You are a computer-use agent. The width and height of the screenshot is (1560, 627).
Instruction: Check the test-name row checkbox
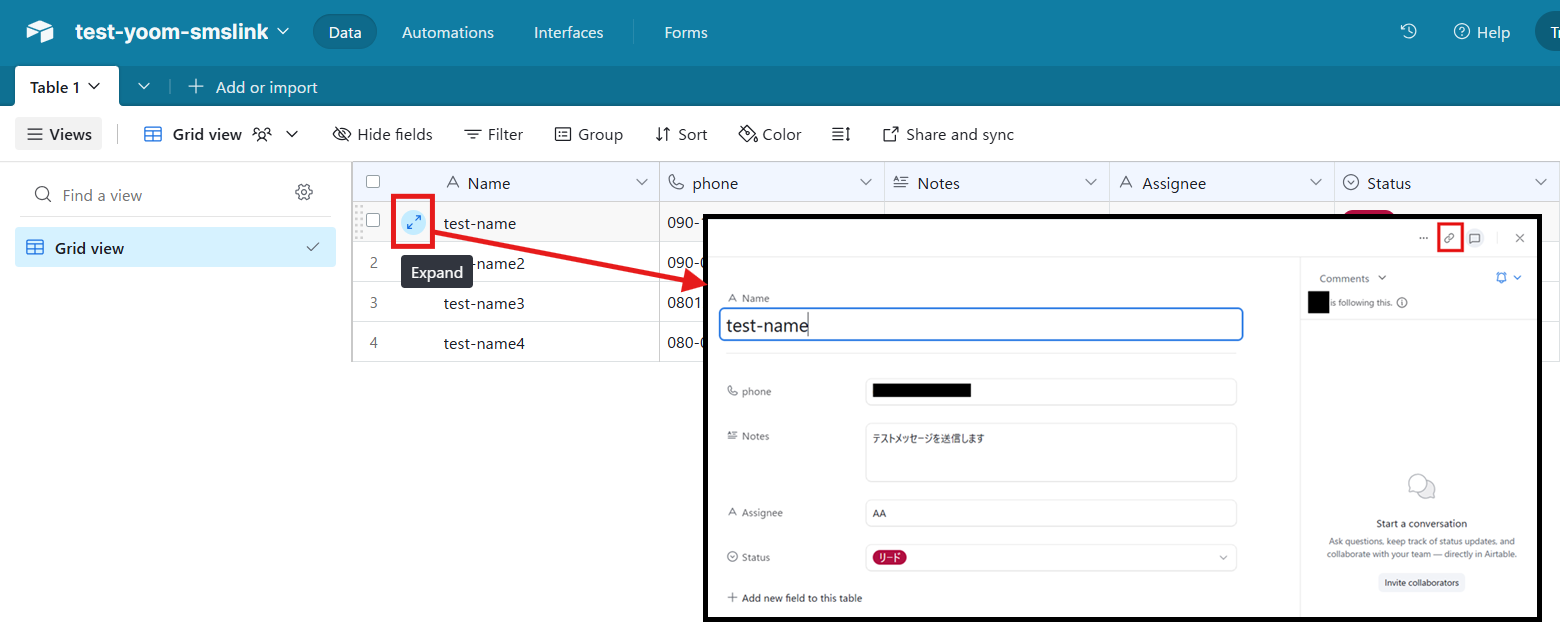373,220
